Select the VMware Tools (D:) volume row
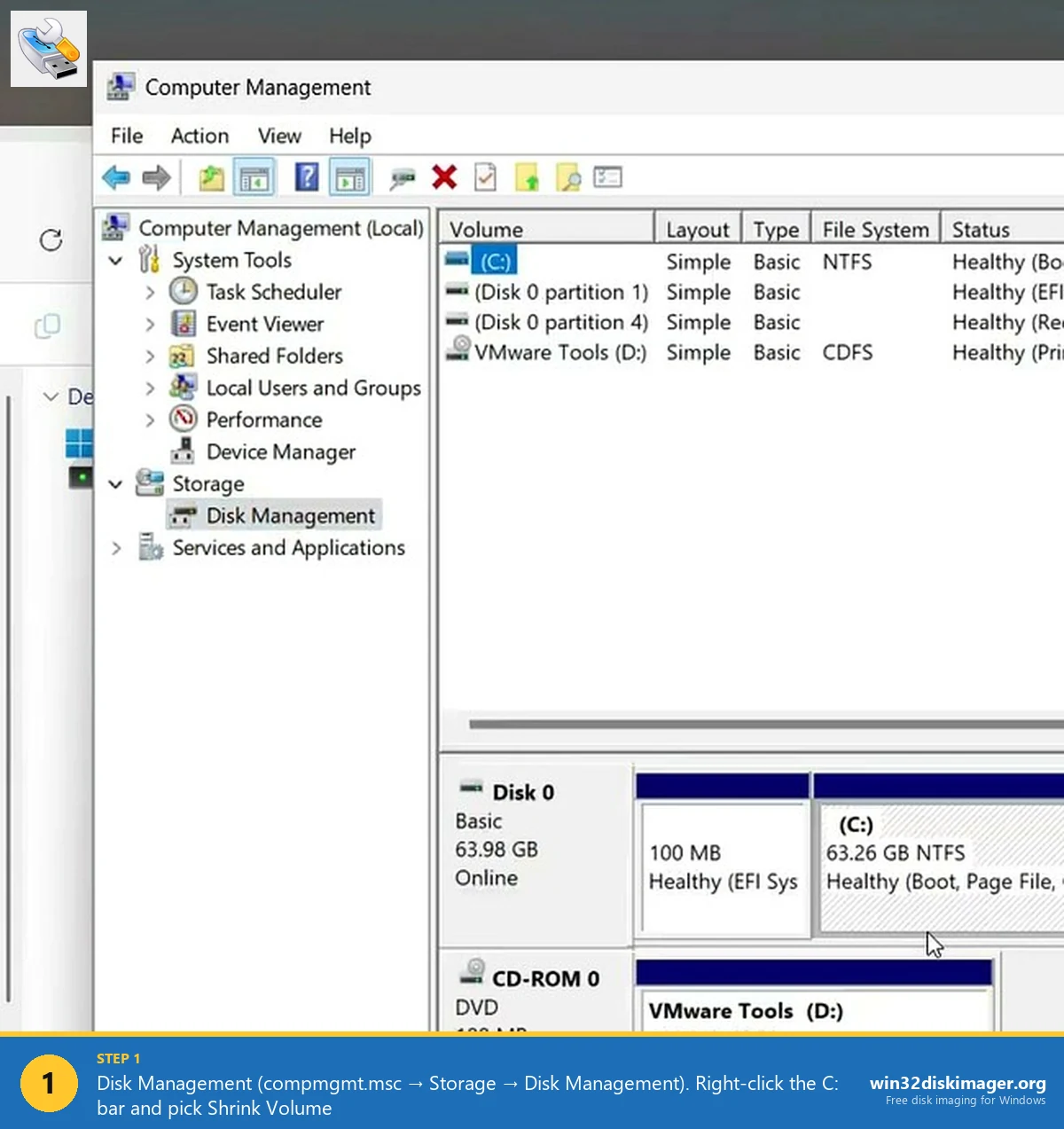Viewport: 1064px width, 1129px height. tap(559, 352)
